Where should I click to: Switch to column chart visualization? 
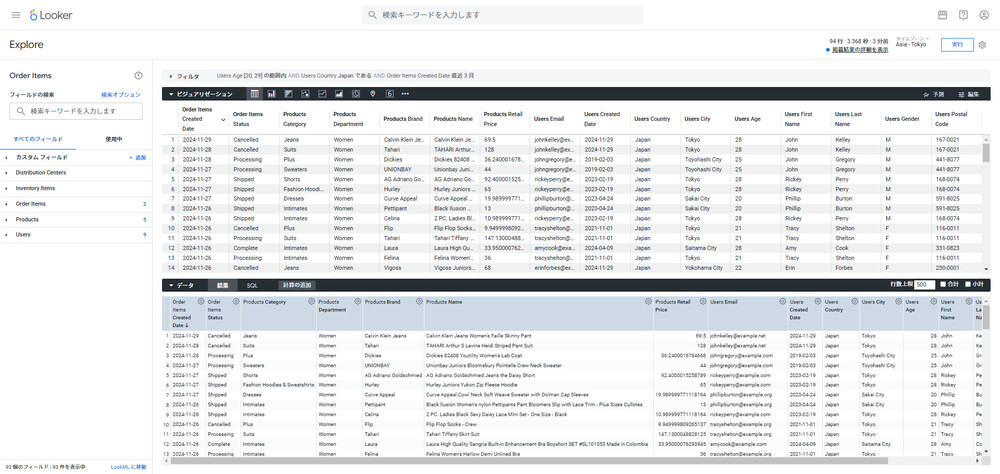(x=272, y=94)
